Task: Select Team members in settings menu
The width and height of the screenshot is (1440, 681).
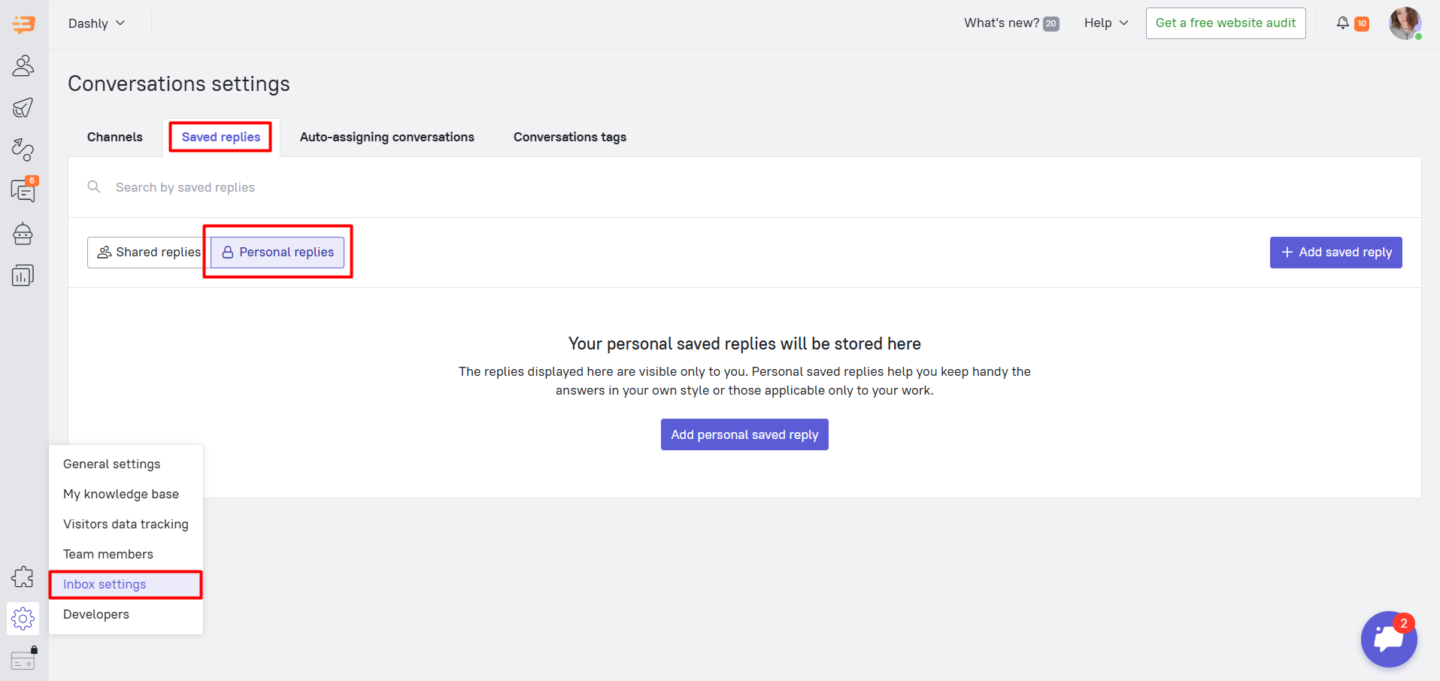Action: (x=108, y=554)
